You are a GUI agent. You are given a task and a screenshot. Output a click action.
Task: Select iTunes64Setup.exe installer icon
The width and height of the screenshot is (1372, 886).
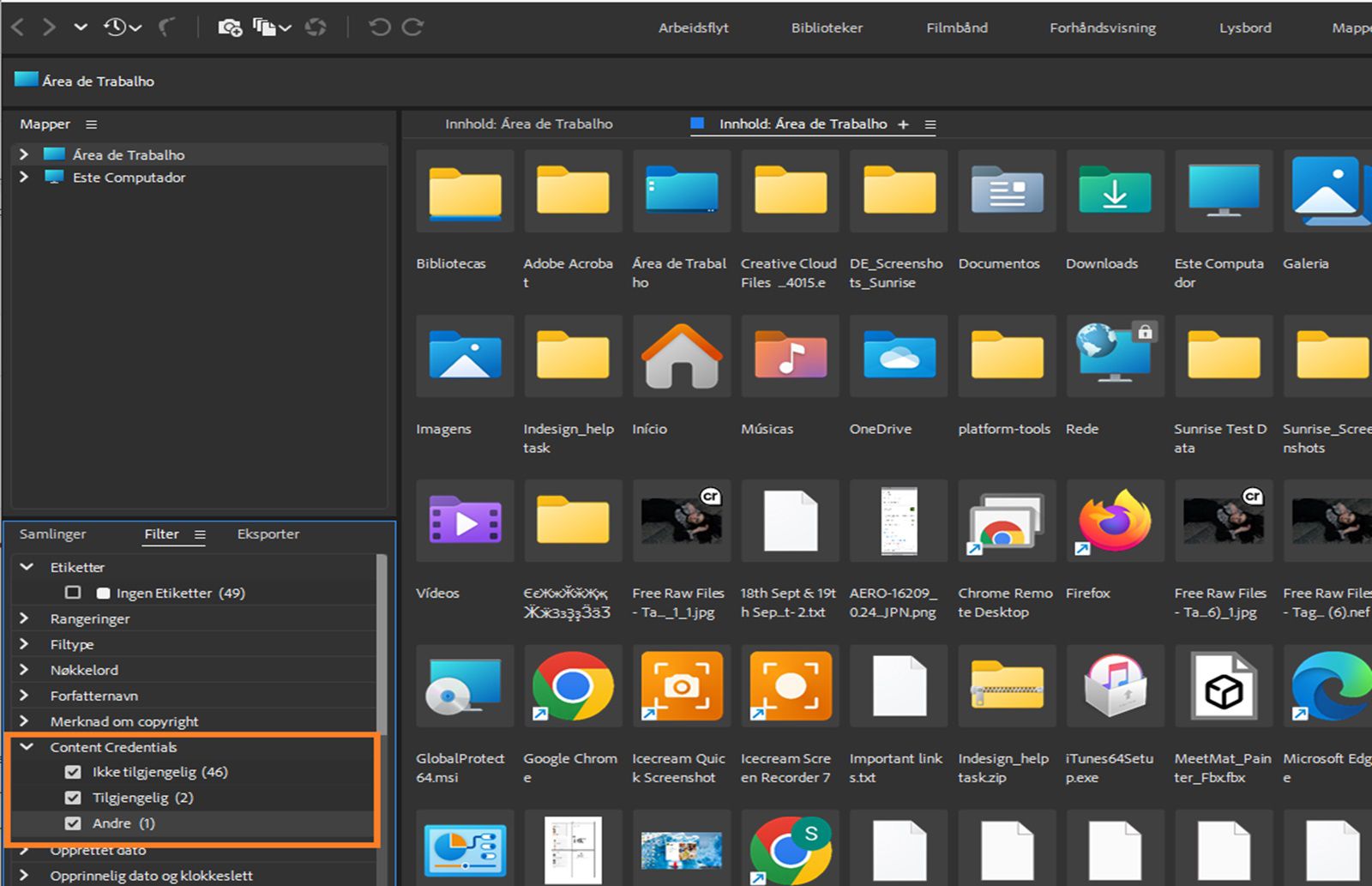pyautogui.click(x=1115, y=686)
